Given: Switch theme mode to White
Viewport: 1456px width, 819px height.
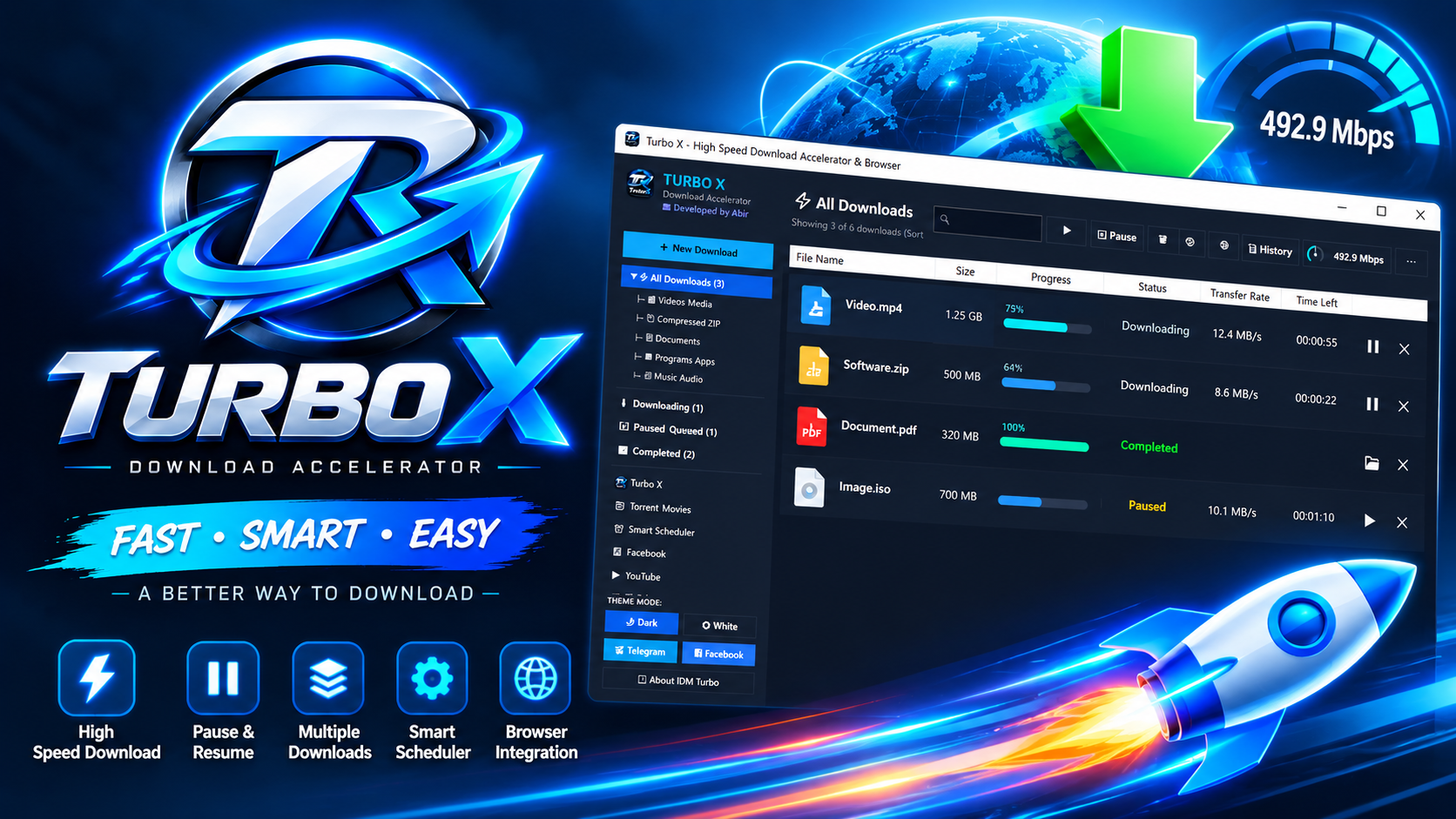Looking at the screenshot, I should point(719,626).
